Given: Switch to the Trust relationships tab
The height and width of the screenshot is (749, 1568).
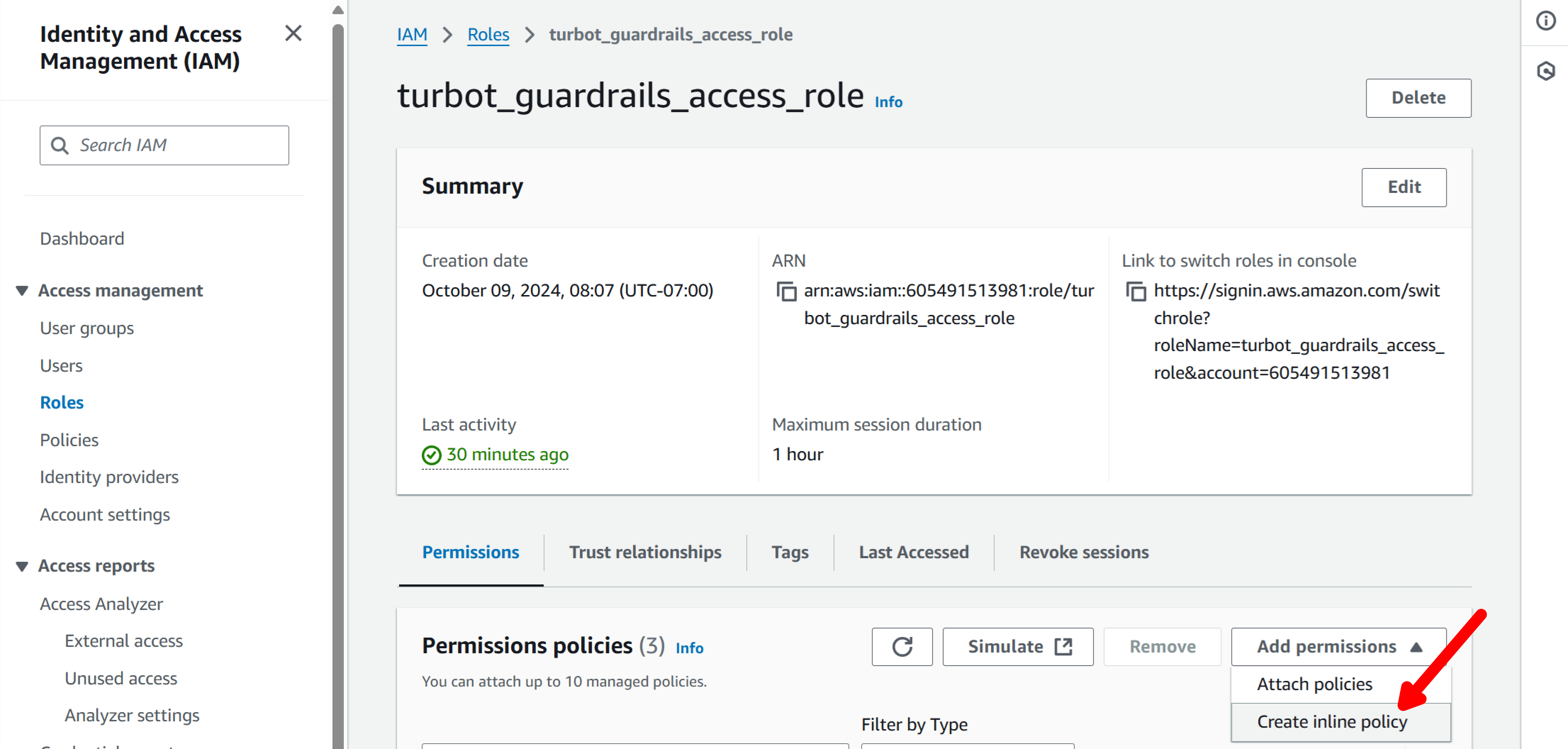Looking at the screenshot, I should (645, 552).
